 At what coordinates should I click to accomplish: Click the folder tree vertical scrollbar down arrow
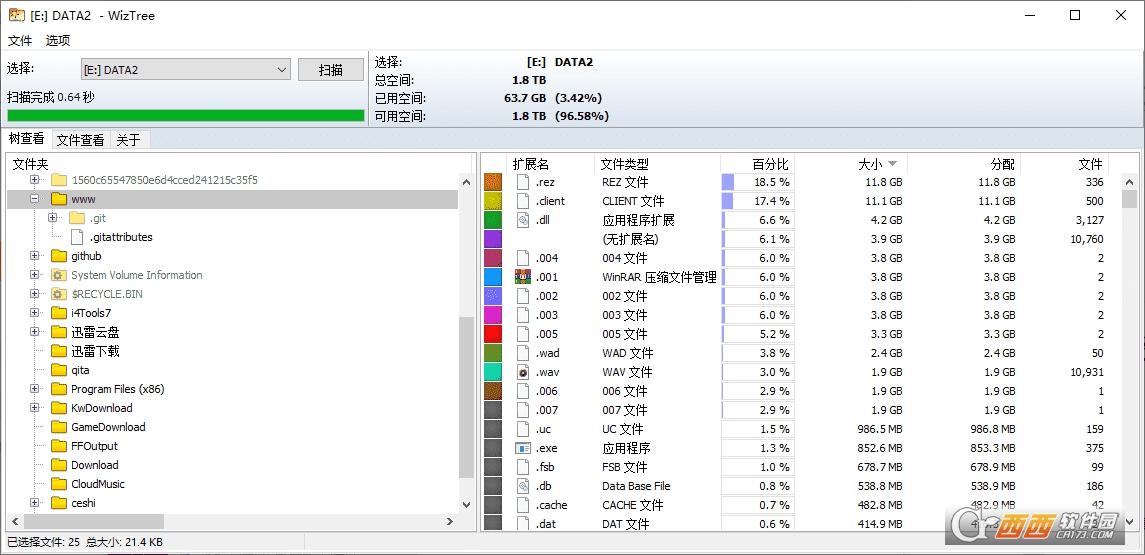click(x=466, y=505)
